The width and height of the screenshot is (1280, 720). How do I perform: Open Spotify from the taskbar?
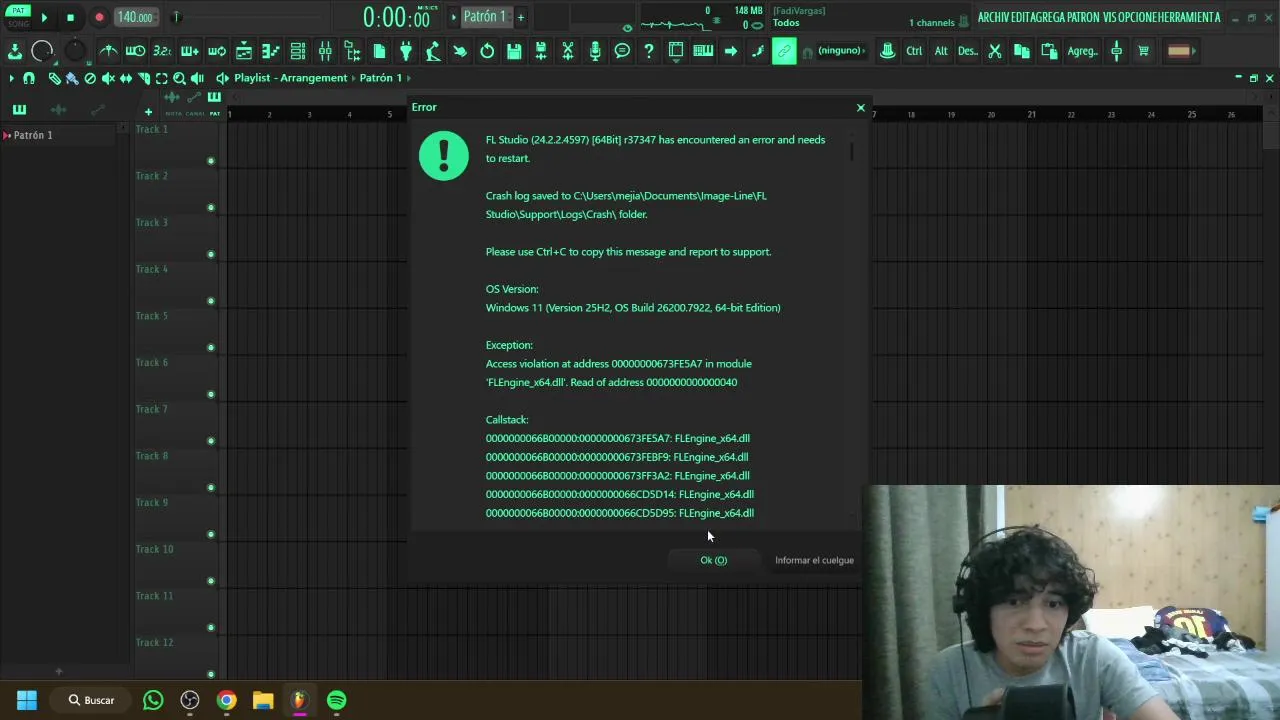[x=337, y=700]
